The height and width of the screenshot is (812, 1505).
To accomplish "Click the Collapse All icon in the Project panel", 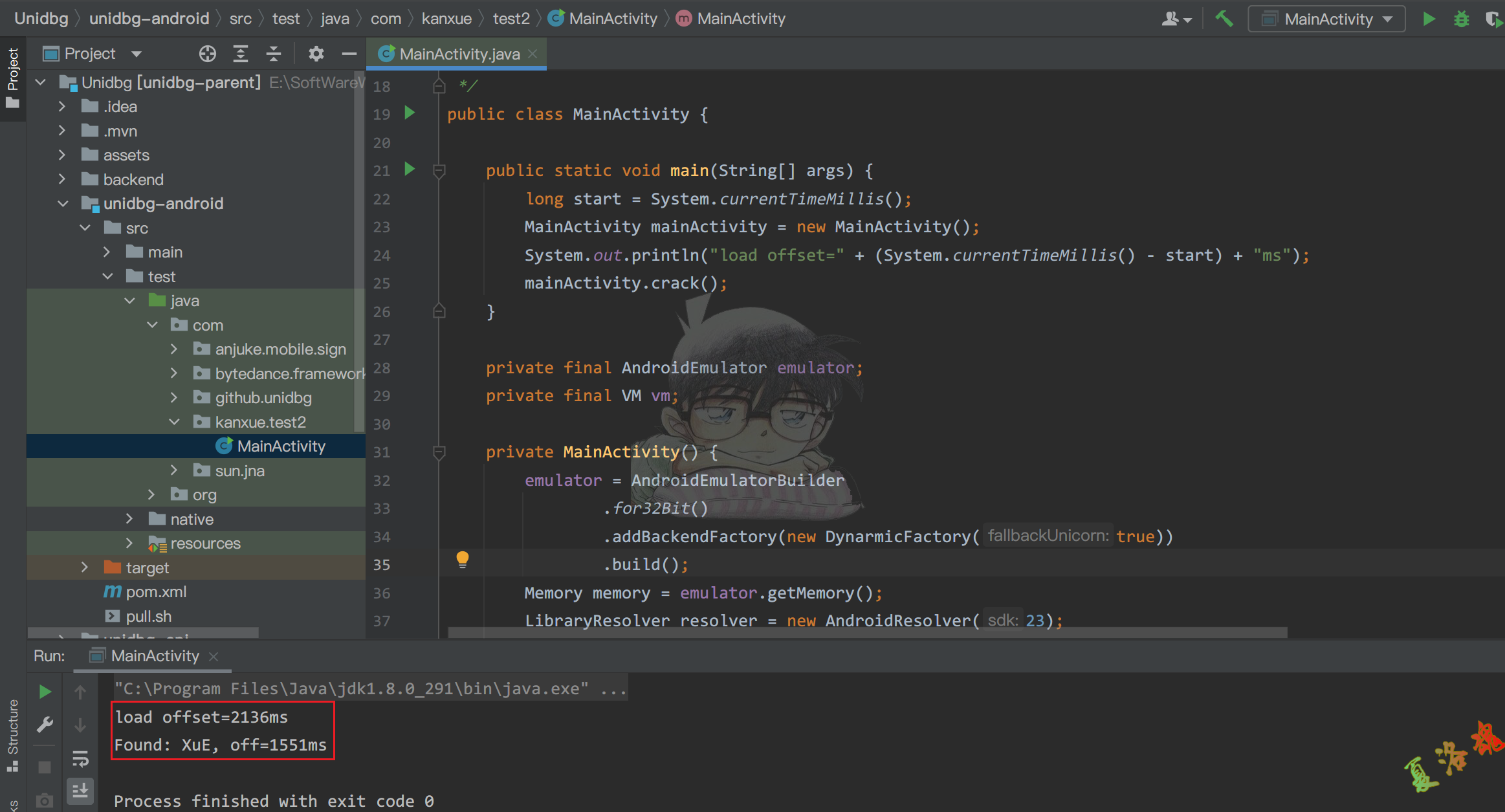I will (x=274, y=54).
